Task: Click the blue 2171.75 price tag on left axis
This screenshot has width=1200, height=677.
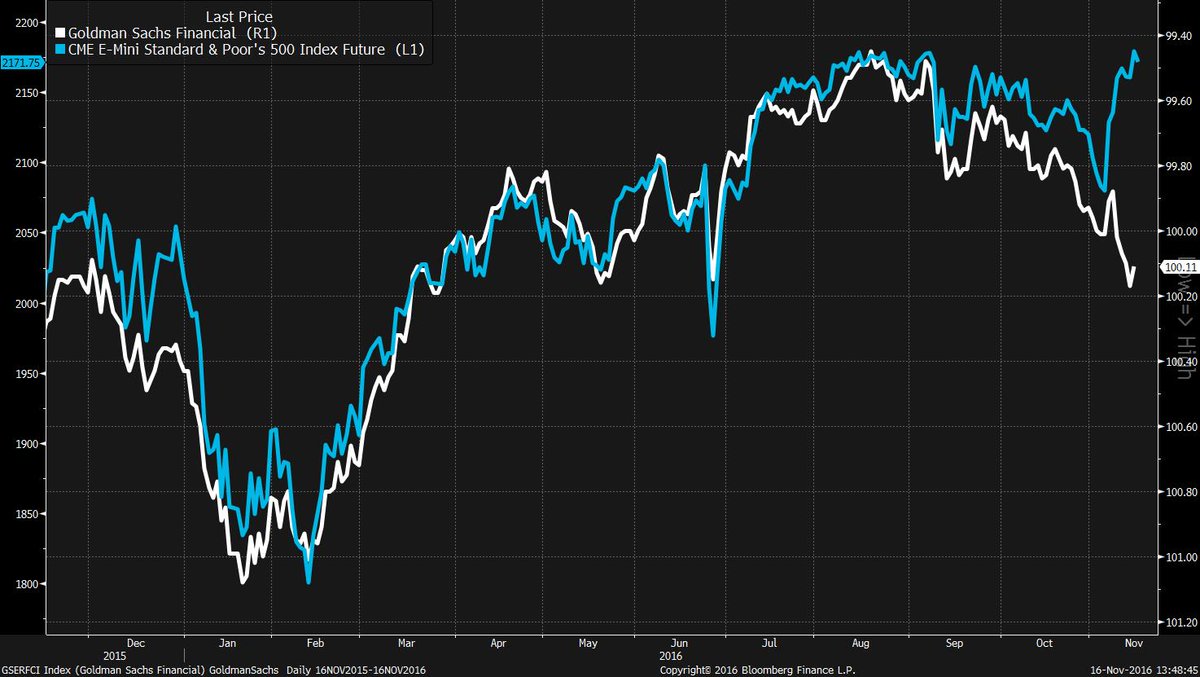Action: [22, 62]
